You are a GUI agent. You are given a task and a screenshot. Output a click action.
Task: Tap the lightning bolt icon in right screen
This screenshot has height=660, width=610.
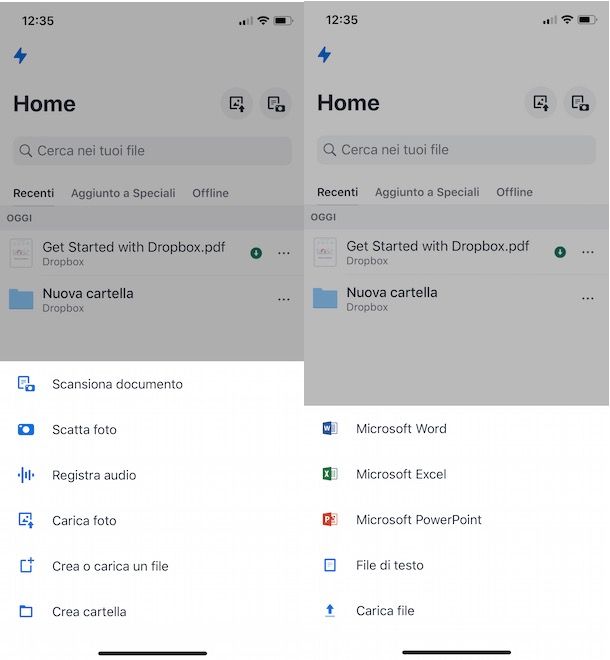(x=324, y=55)
